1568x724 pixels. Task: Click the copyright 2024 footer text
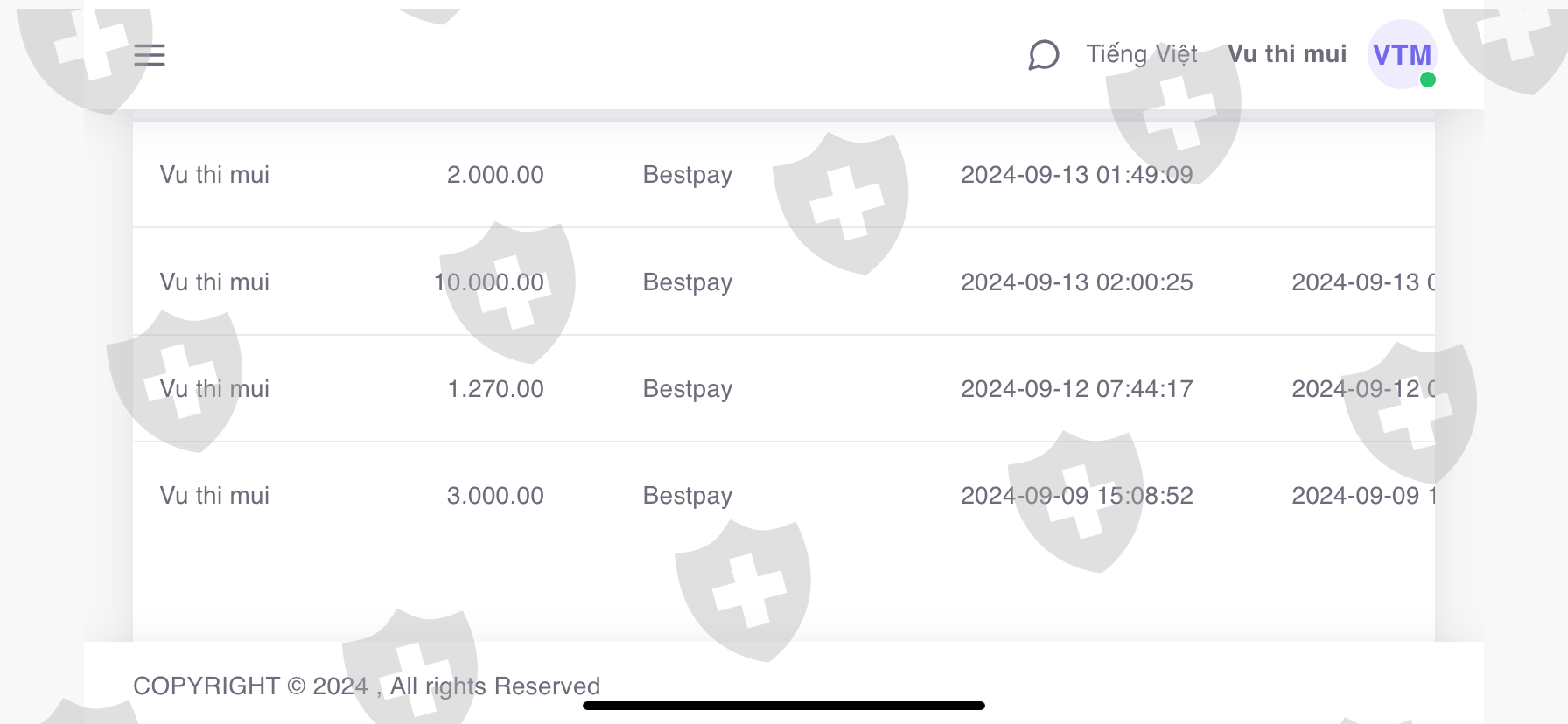[x=366, y=686]
